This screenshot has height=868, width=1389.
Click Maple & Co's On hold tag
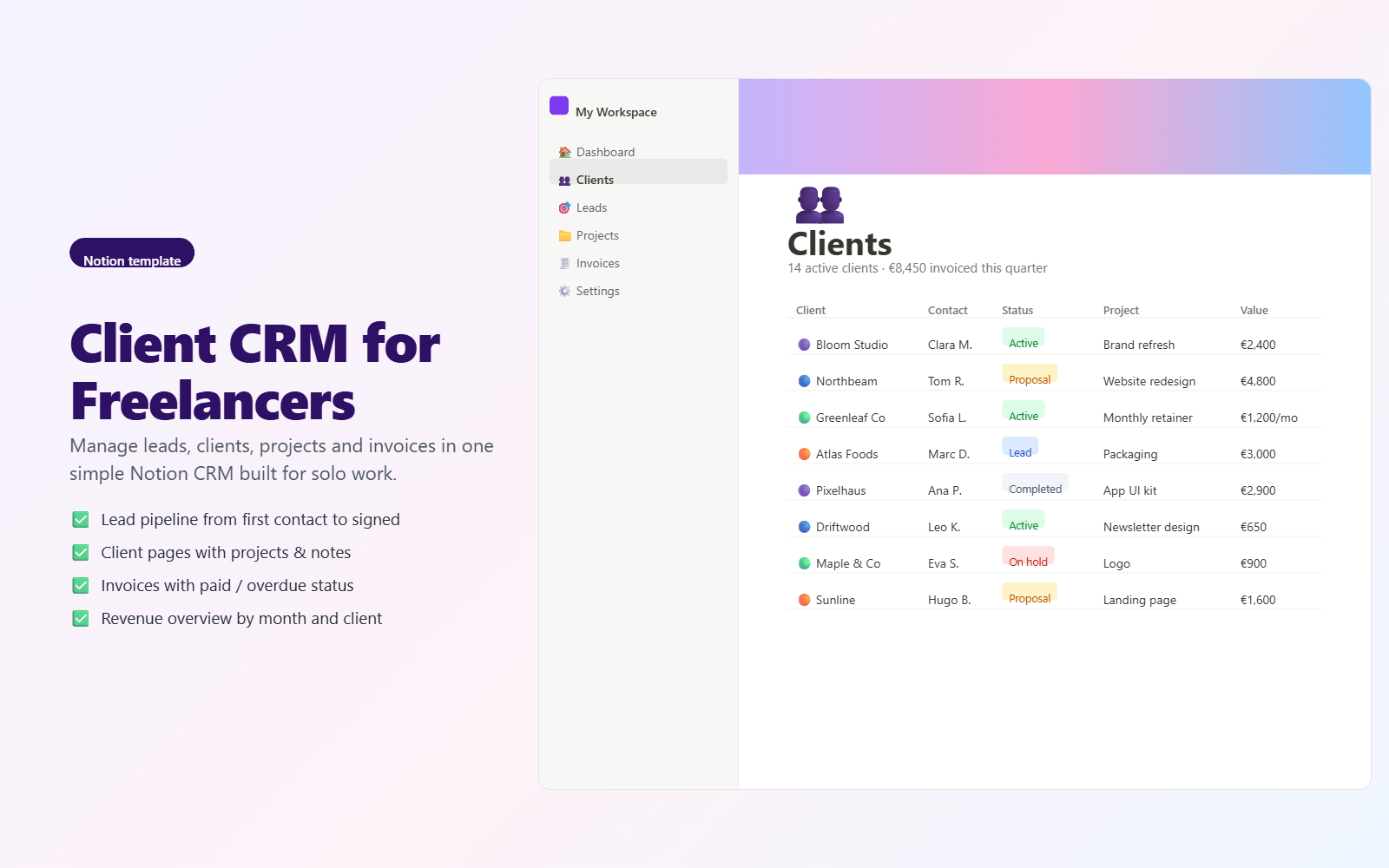[x=1028, y=557]
